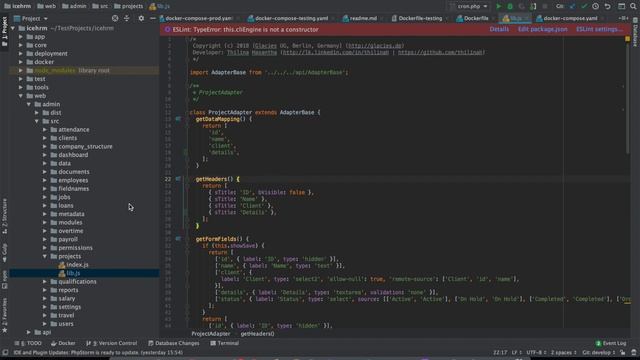Viewport: 640px width, 360px height.
Task: Open the Project view dropdown
Action: click(31, 18)
